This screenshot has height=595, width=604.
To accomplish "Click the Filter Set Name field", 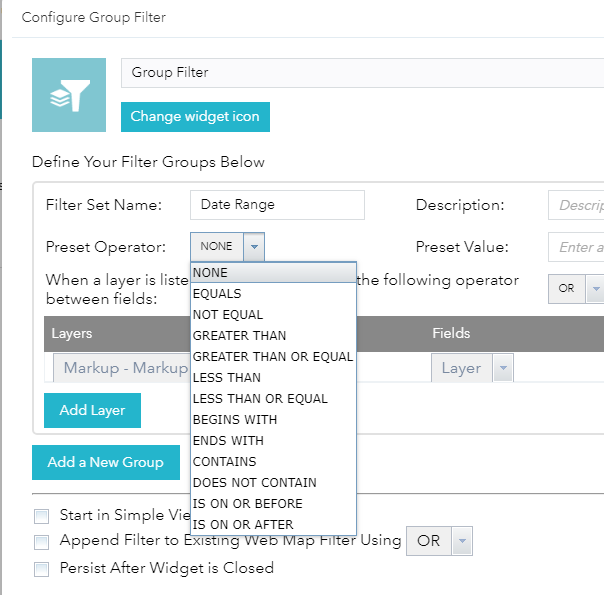I will coord(277,204).
